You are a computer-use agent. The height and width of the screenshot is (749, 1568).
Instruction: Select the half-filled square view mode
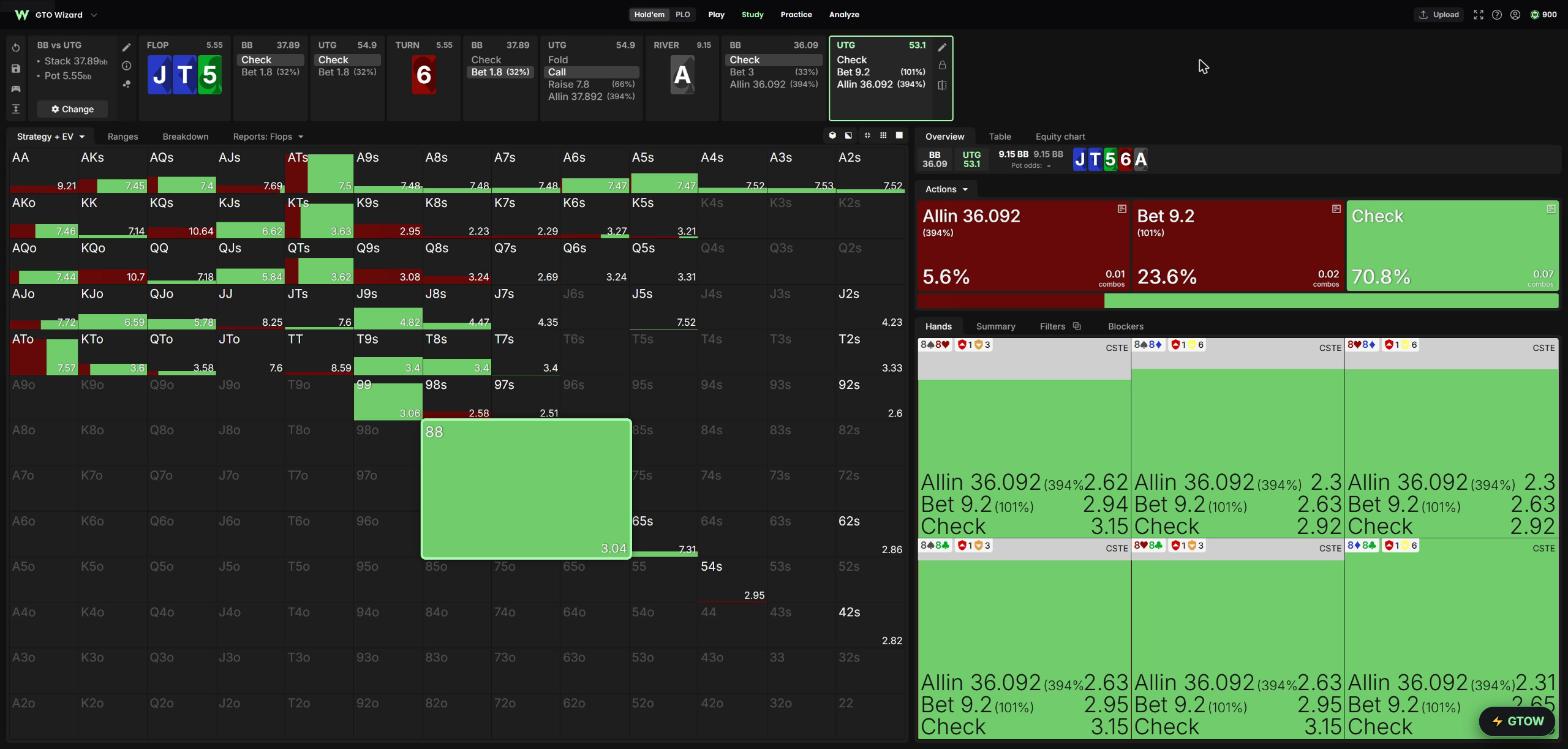pyautogui.click(x=849, y=136)
